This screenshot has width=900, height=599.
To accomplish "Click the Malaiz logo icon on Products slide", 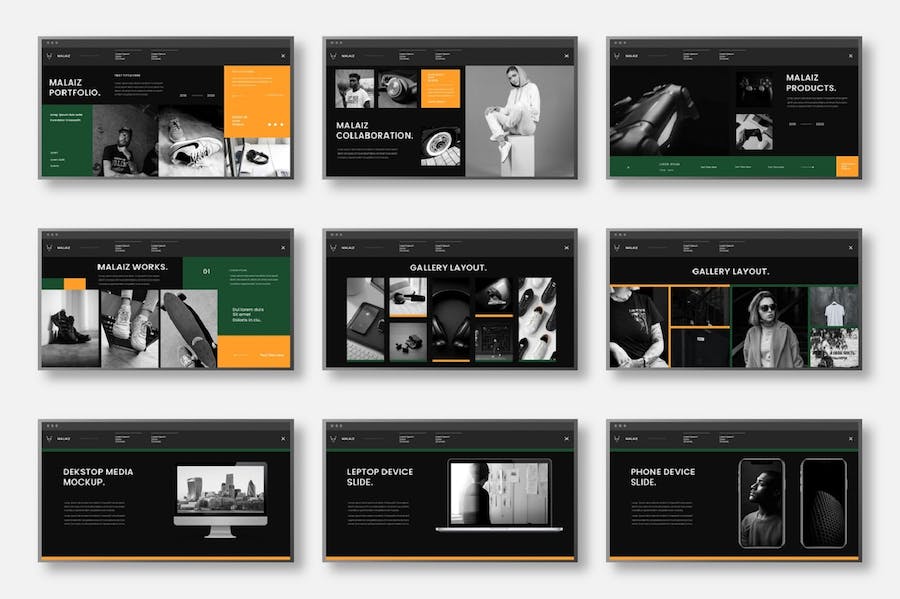I will coord(617,56).
